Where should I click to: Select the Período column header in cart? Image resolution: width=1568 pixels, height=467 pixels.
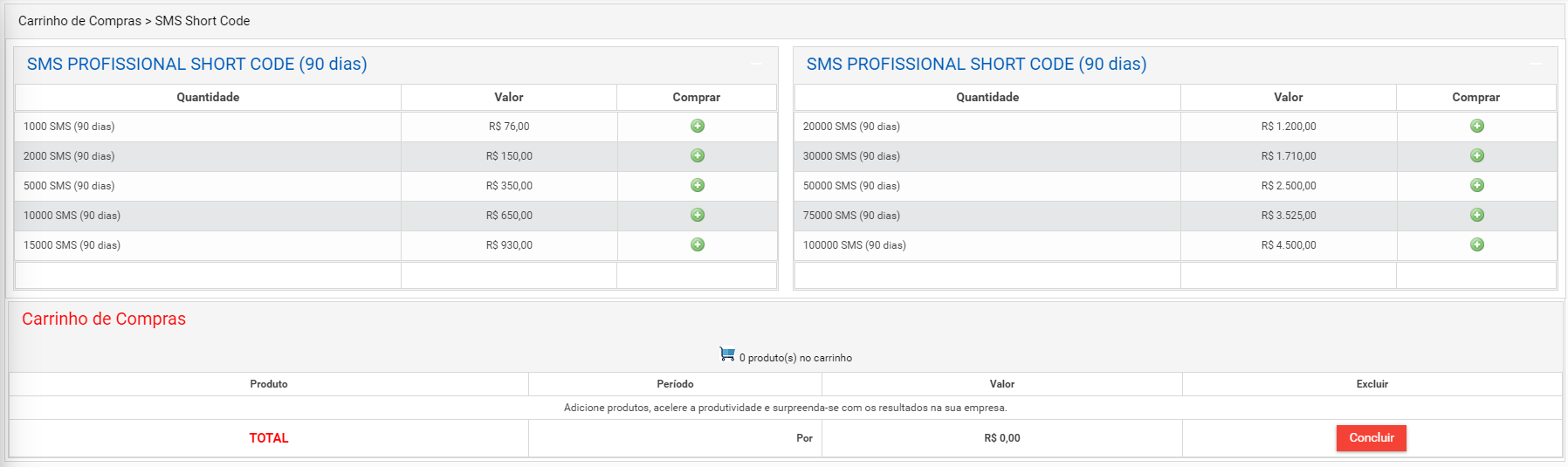pyautogui.click(x=675, y=384)
